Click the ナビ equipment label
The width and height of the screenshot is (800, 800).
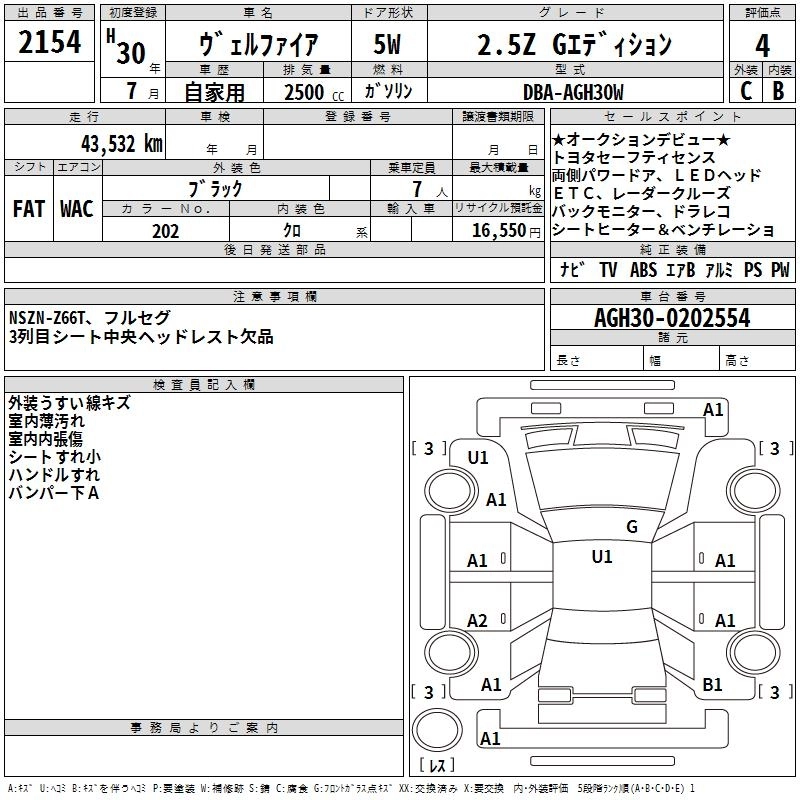pyautogui.click(x=572, y=270)
